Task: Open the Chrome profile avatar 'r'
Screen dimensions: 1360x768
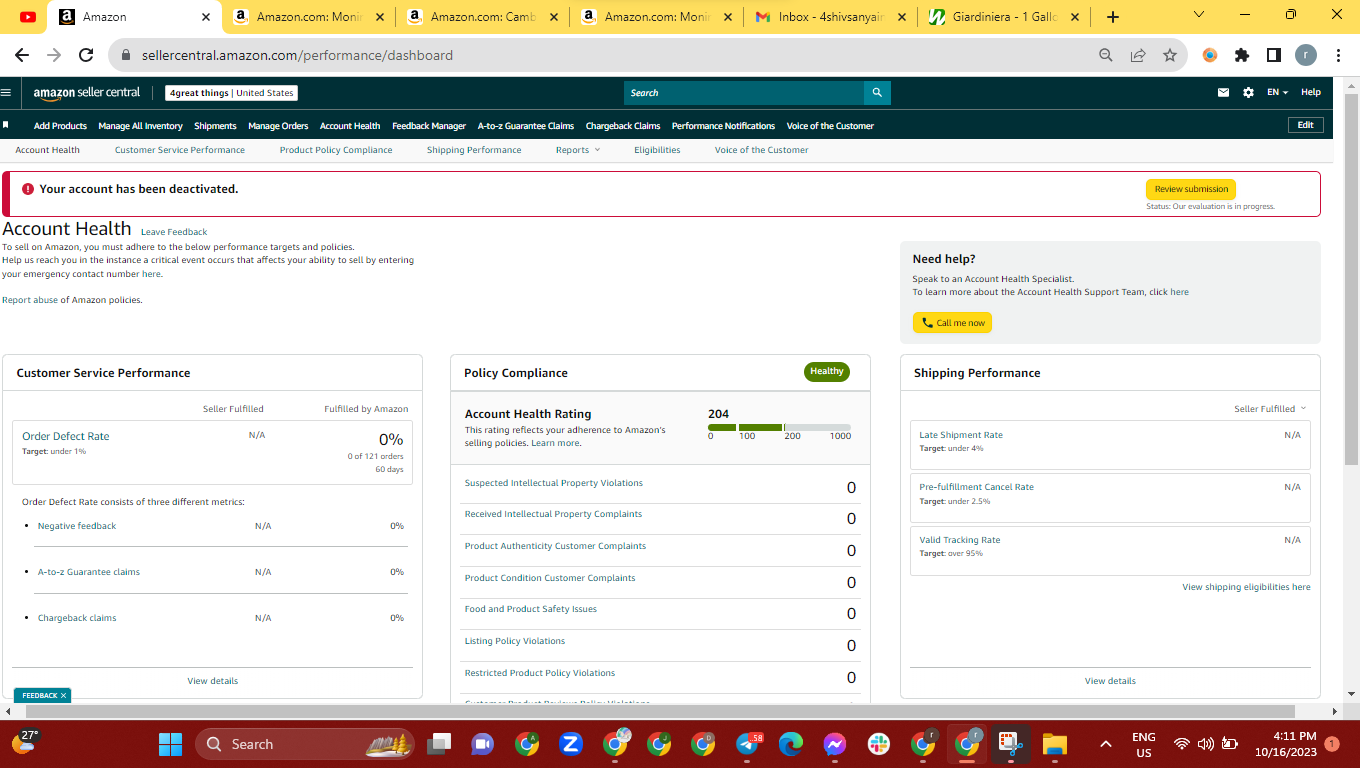Action: click(x=1306, y=55)
